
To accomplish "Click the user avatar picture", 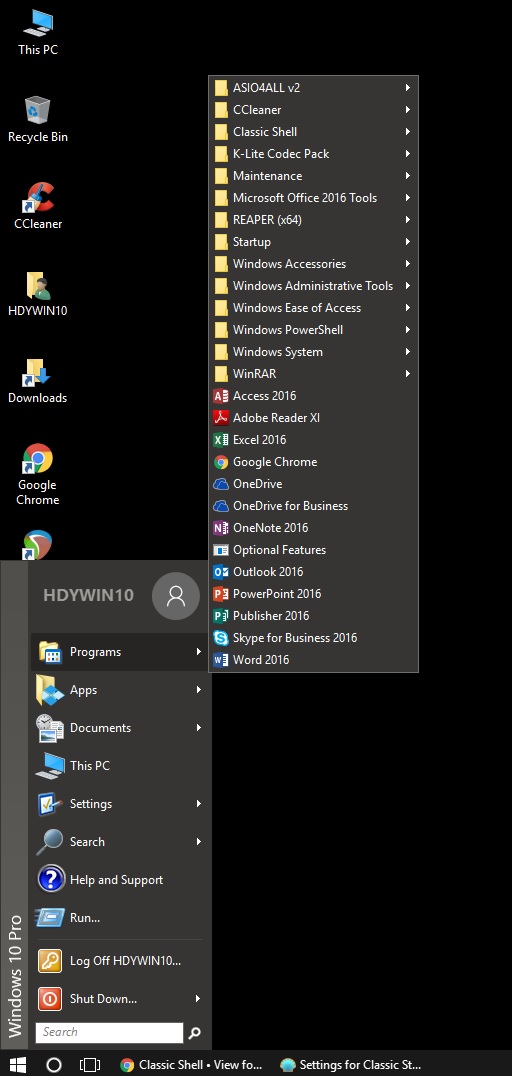I will [176, 596].
